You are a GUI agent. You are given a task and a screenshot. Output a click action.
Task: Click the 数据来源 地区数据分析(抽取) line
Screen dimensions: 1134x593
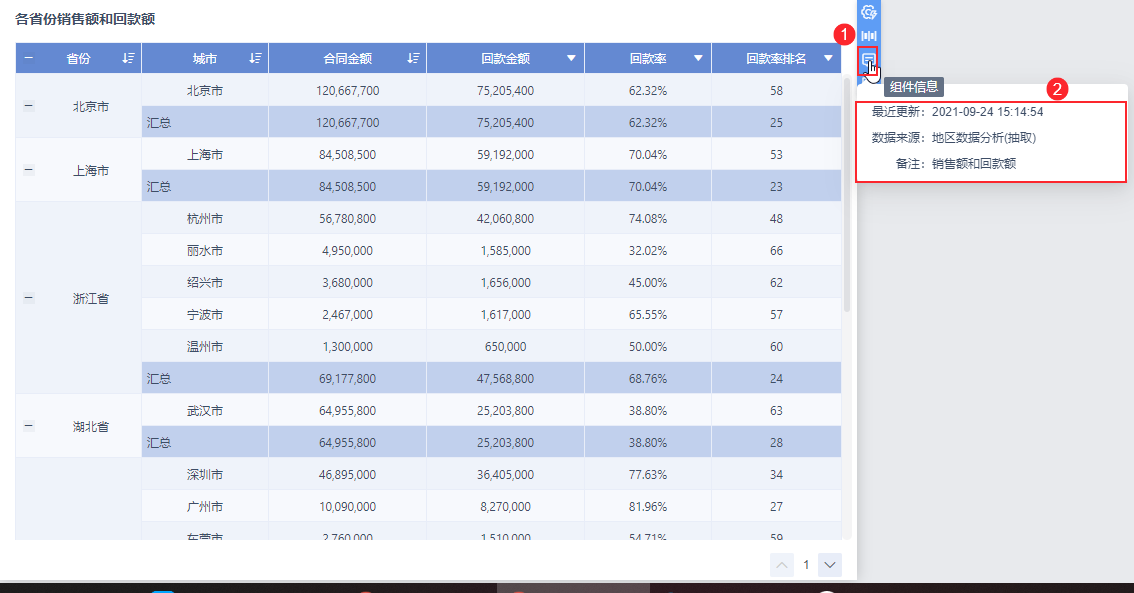click(x=954, y=138)
